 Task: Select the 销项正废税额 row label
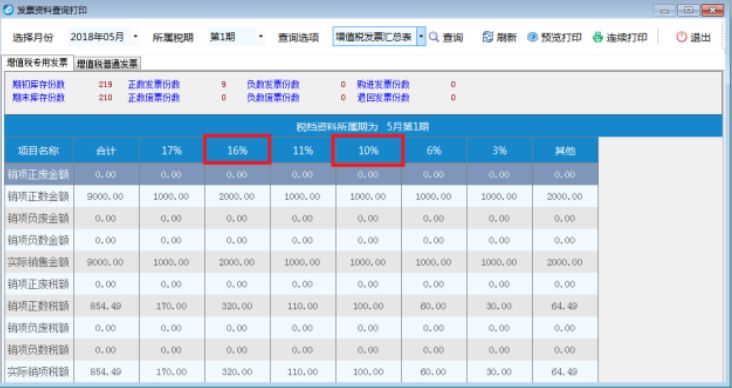tap(39, 284)
